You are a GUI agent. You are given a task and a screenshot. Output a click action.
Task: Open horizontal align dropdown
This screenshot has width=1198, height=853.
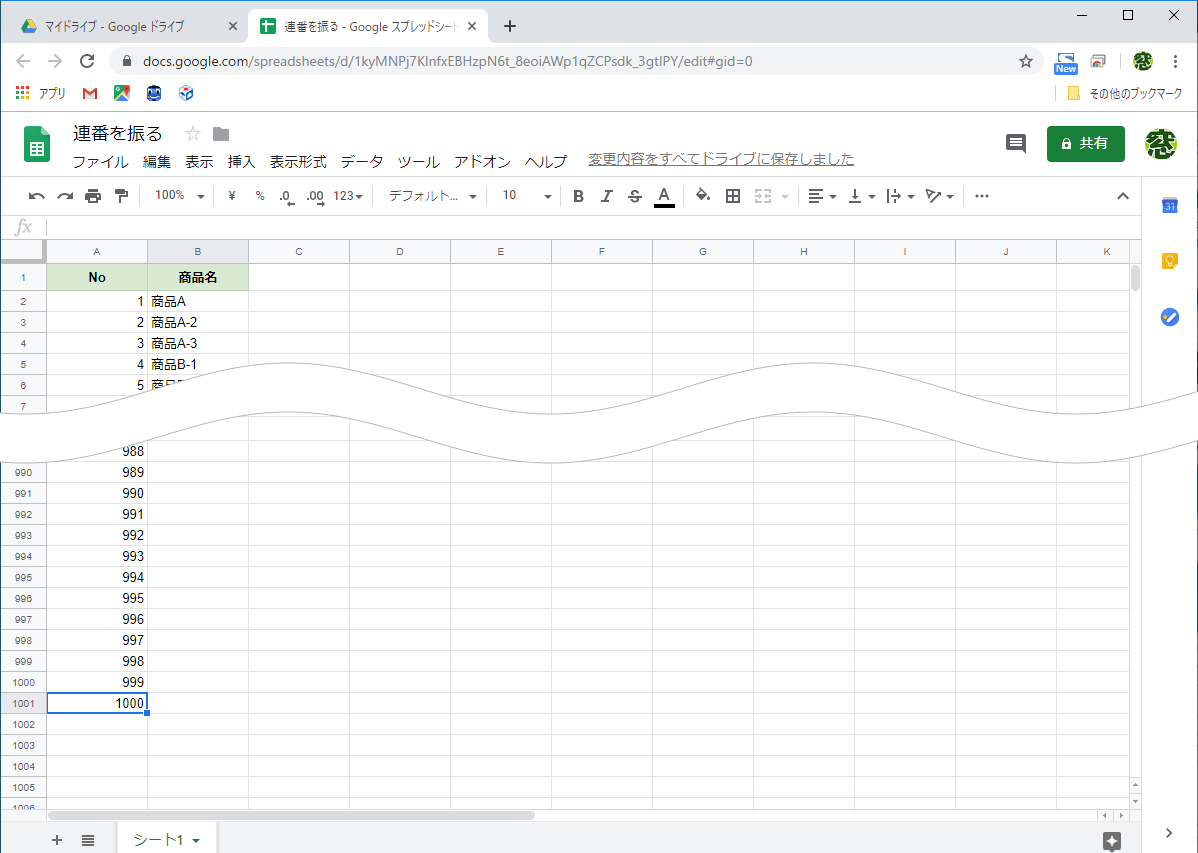point(822,196)
